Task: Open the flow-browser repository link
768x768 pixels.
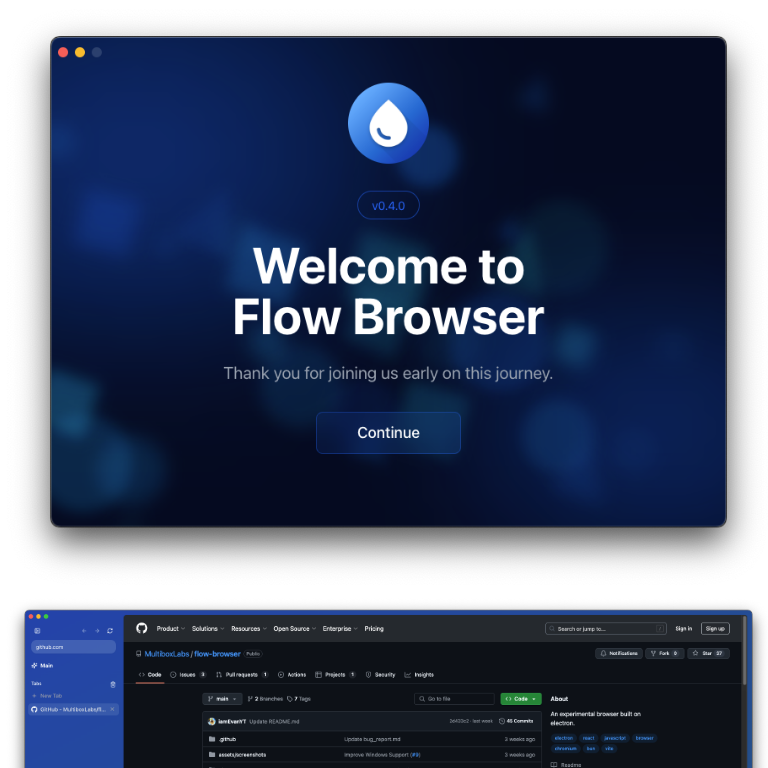Action: click(217, 654)
